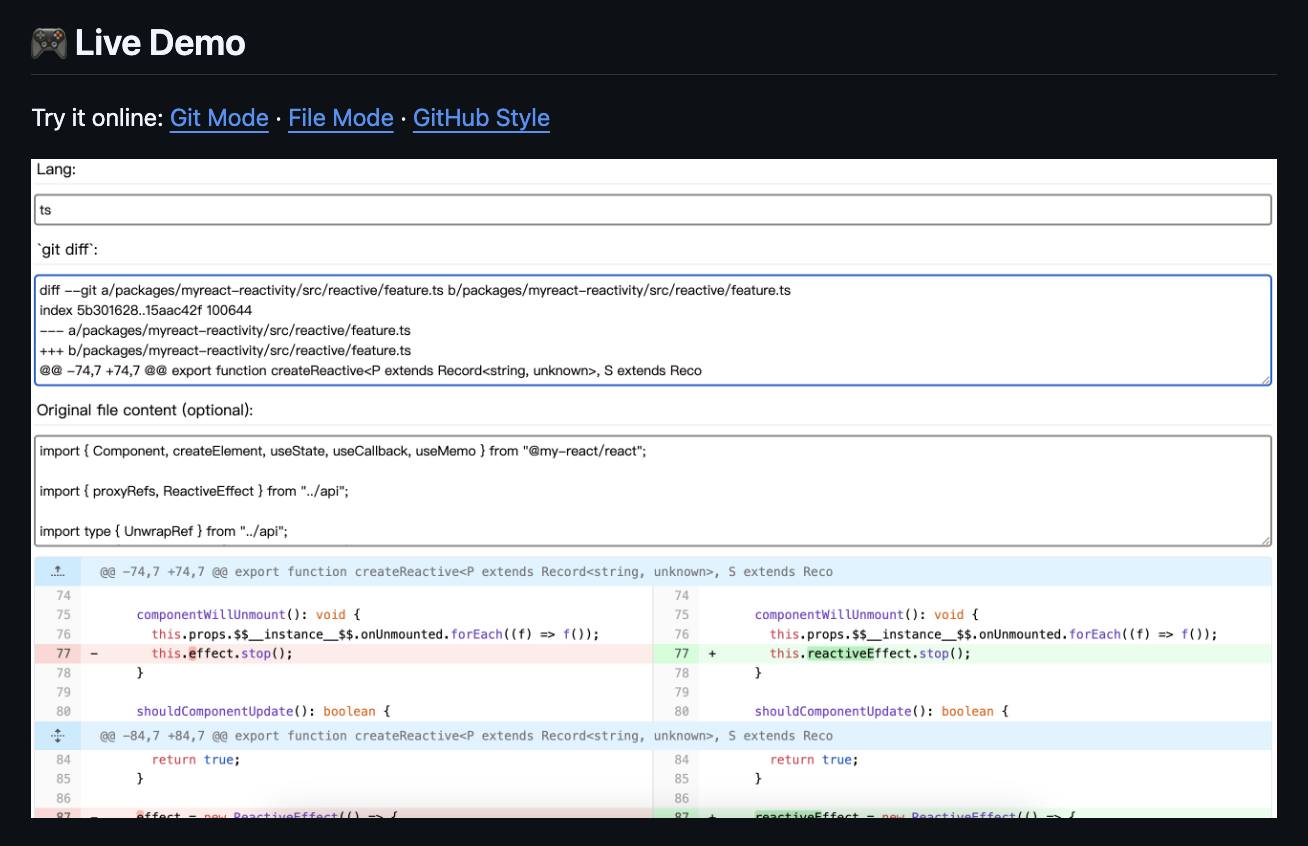The image size is (1308, 846).
Task: Expand hidden lines at the -84,7 hunk header
Action: pyautogui.click(x=58, y=736)
